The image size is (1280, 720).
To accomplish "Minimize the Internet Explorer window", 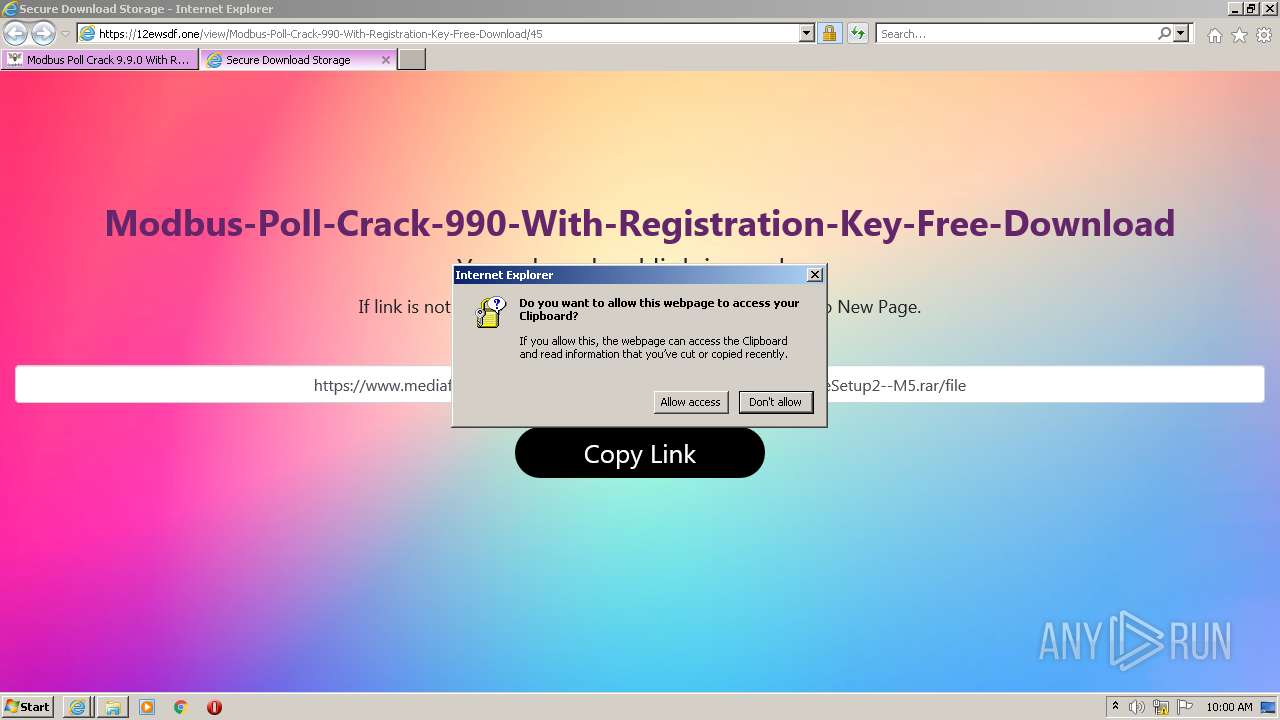I will tap(1235, 8).
